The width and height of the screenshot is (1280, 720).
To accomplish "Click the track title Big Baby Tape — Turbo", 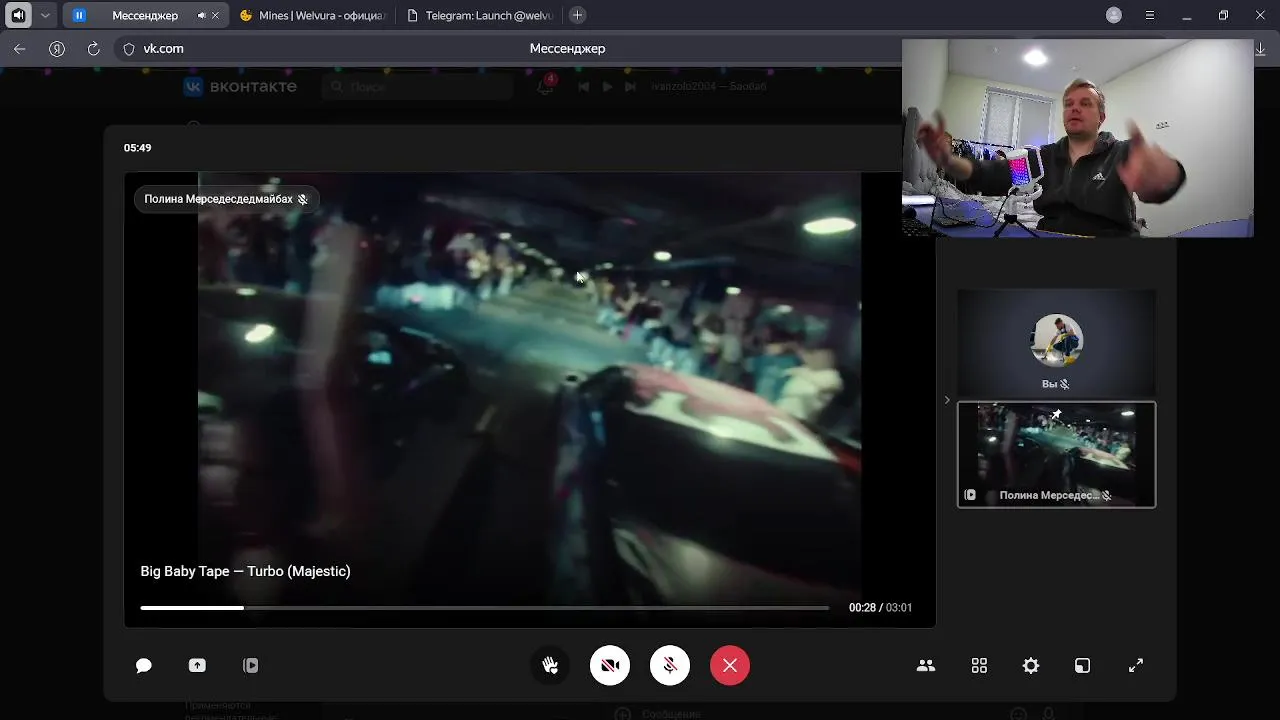I will (x=245, y=572).
